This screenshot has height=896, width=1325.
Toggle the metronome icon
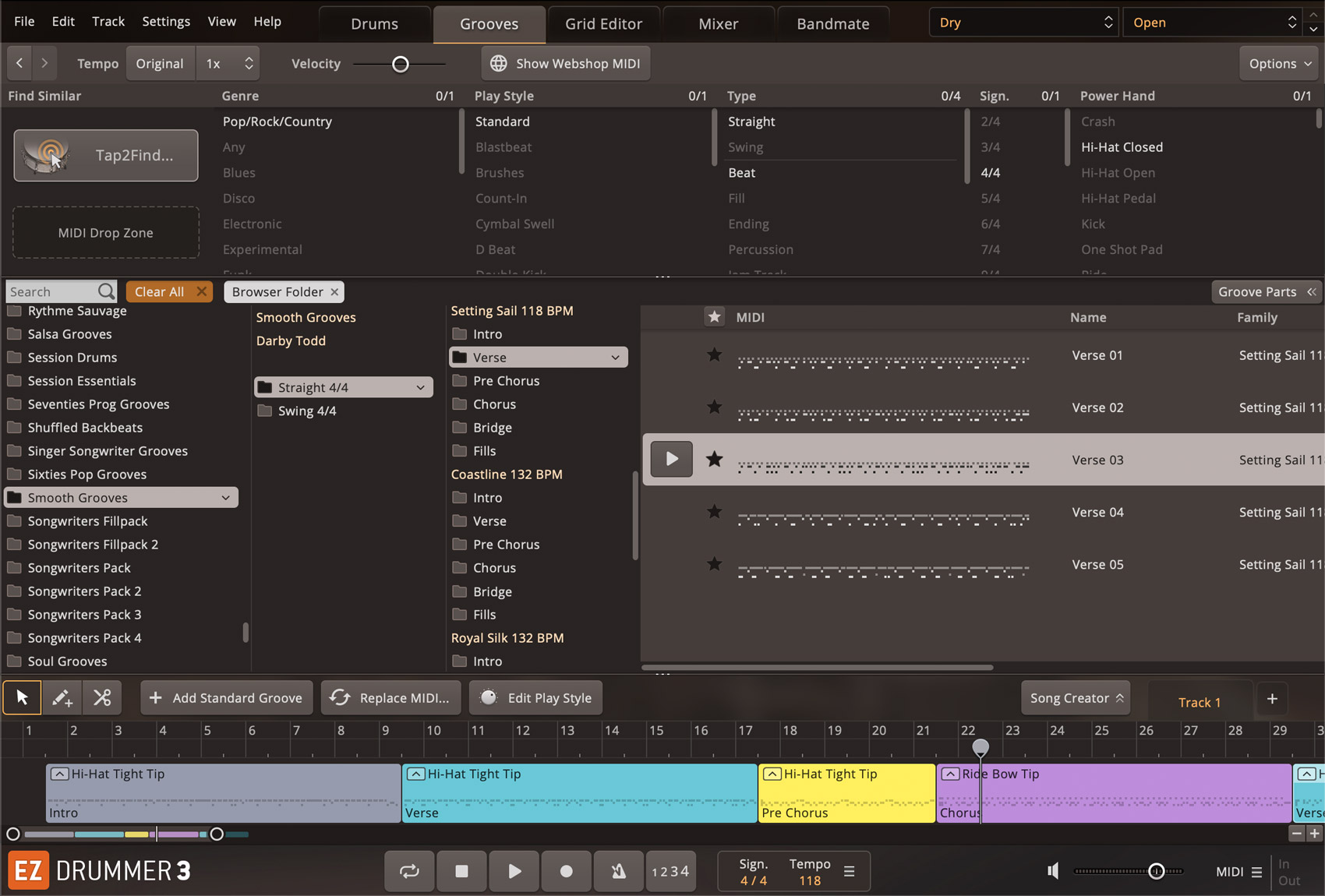pos(618,871)
